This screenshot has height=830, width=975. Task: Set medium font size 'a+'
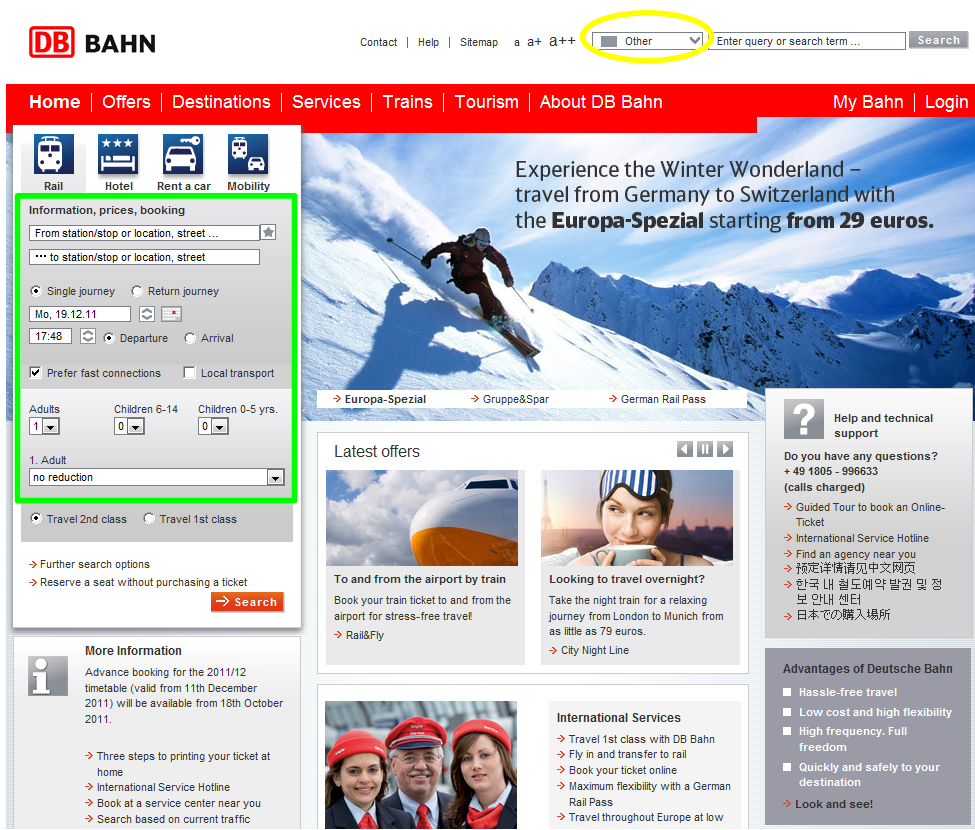(x=534, y=42)
